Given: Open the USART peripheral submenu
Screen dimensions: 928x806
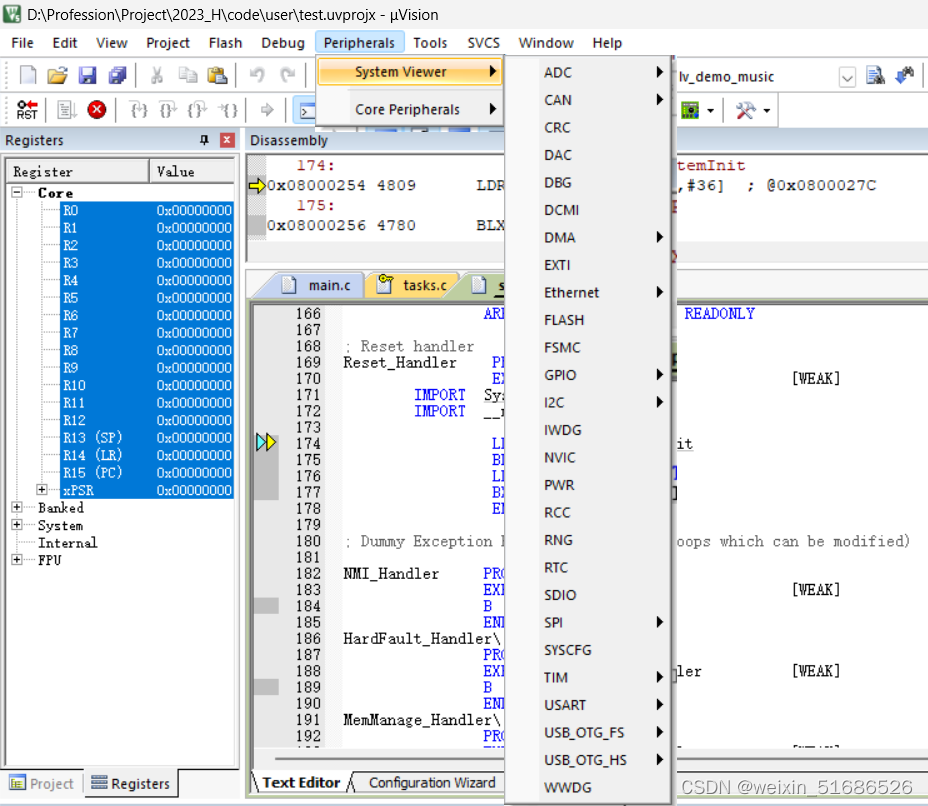Looking at the screenshot, I should tap(588, 705).
